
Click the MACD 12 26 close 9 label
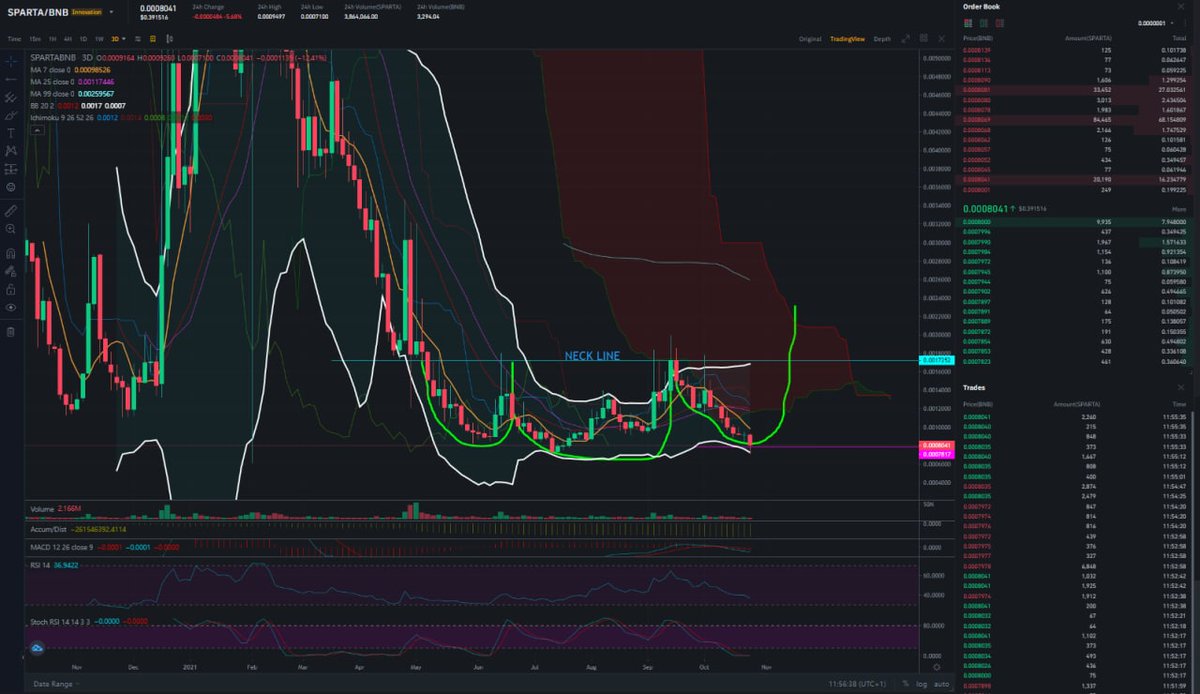(64, 548)
